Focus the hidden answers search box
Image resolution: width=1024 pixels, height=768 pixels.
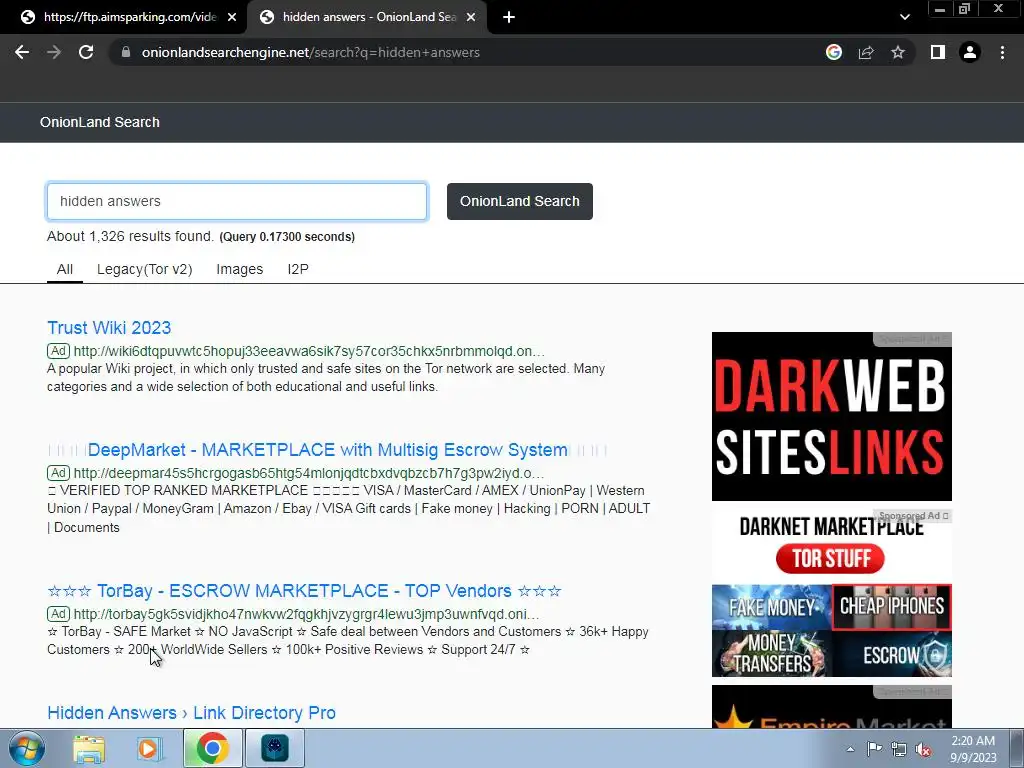tap(236, 201)
